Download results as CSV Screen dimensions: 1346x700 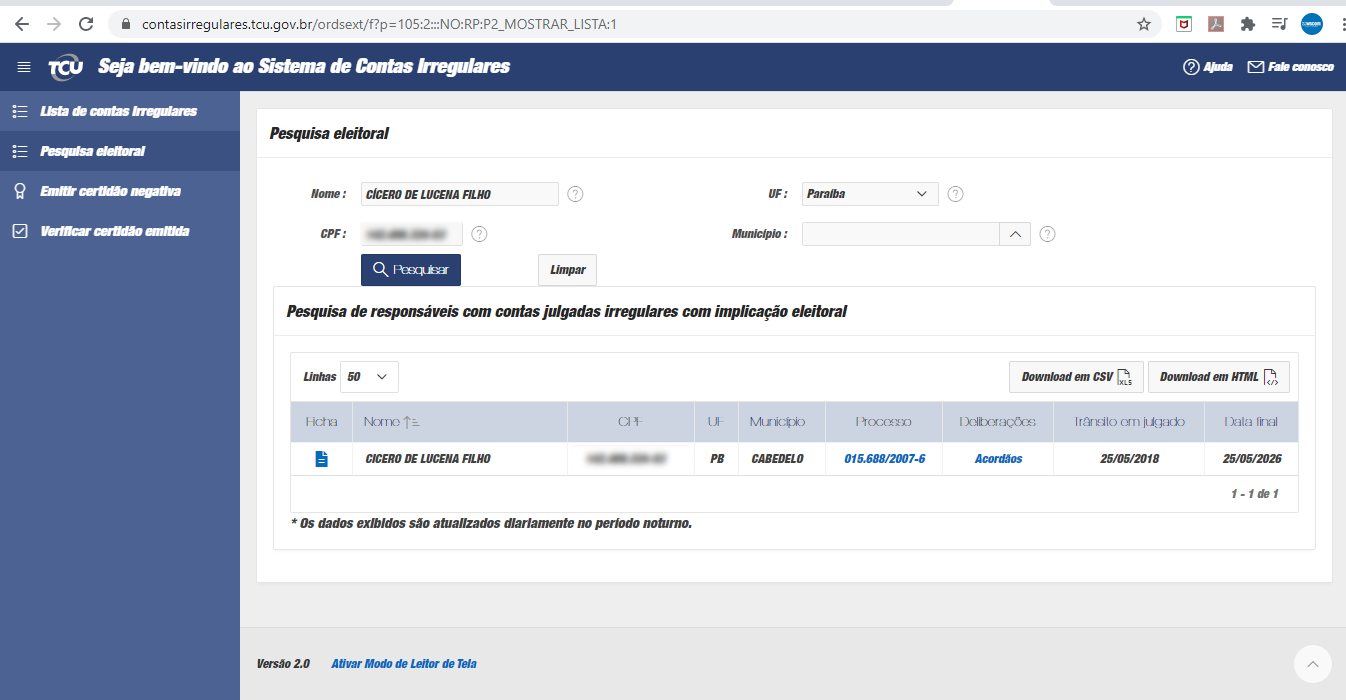(1075, 377)
